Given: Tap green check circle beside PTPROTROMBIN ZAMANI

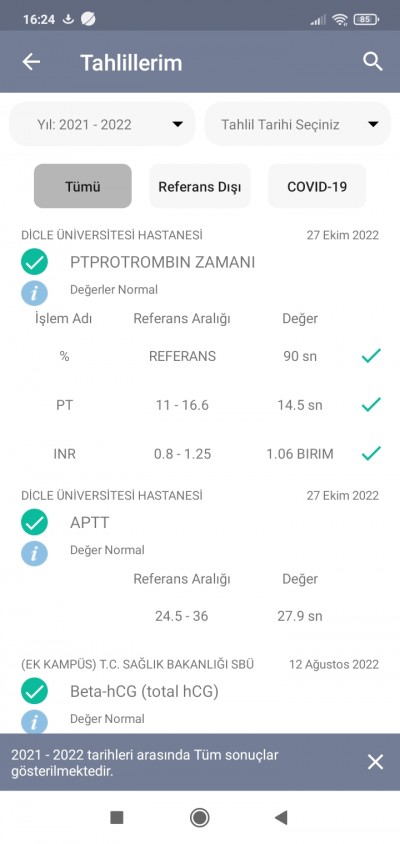Looking at the screenshot, I should click(34, 262).
